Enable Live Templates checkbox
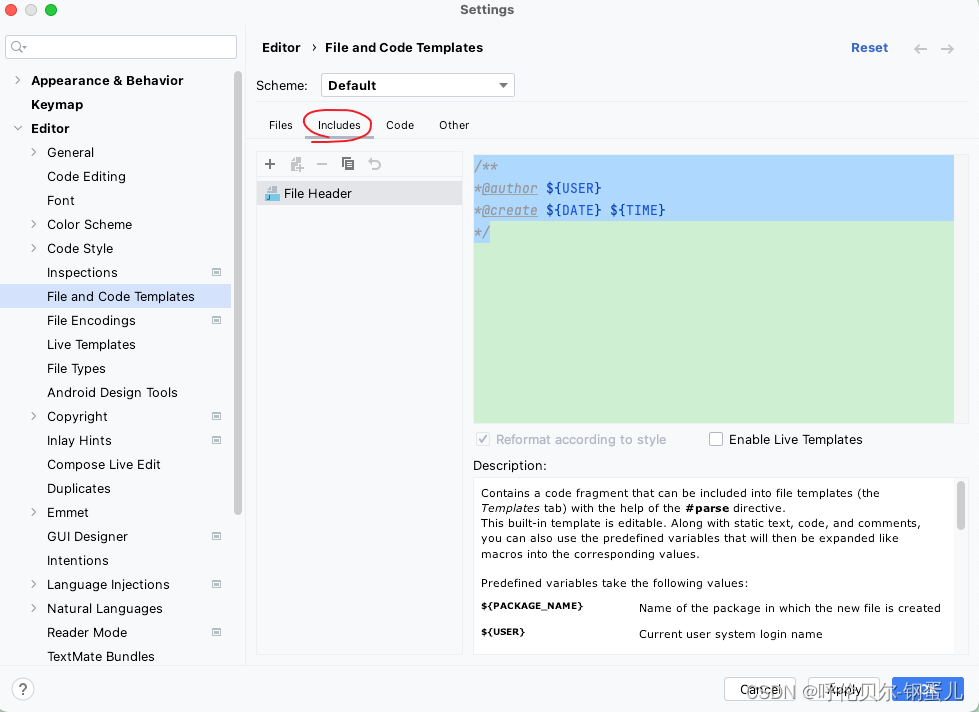Screen dimensions: 979x712 716,439
